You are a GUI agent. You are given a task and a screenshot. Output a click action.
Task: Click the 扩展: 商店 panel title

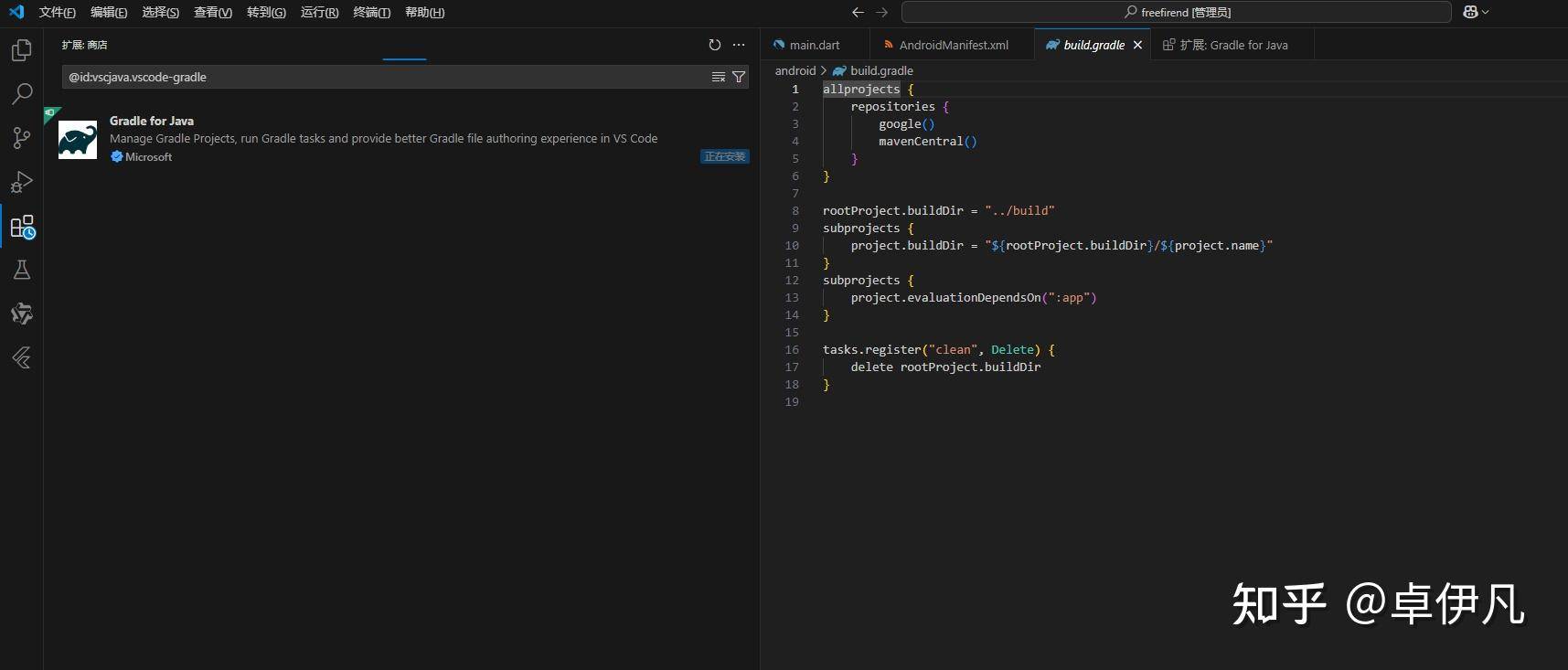[84, 45]
